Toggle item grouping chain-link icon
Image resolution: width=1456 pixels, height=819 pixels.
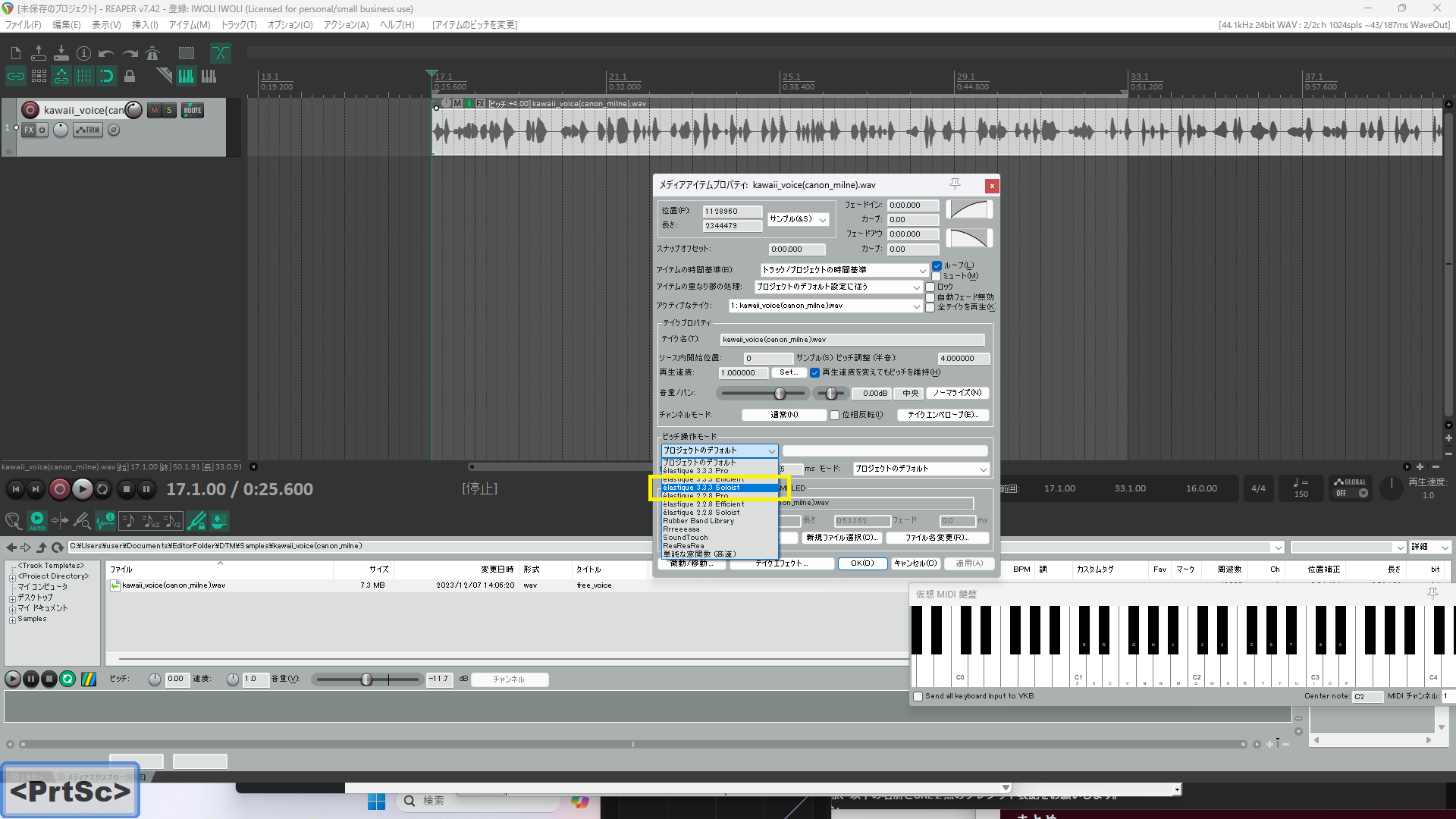point(16,76)
